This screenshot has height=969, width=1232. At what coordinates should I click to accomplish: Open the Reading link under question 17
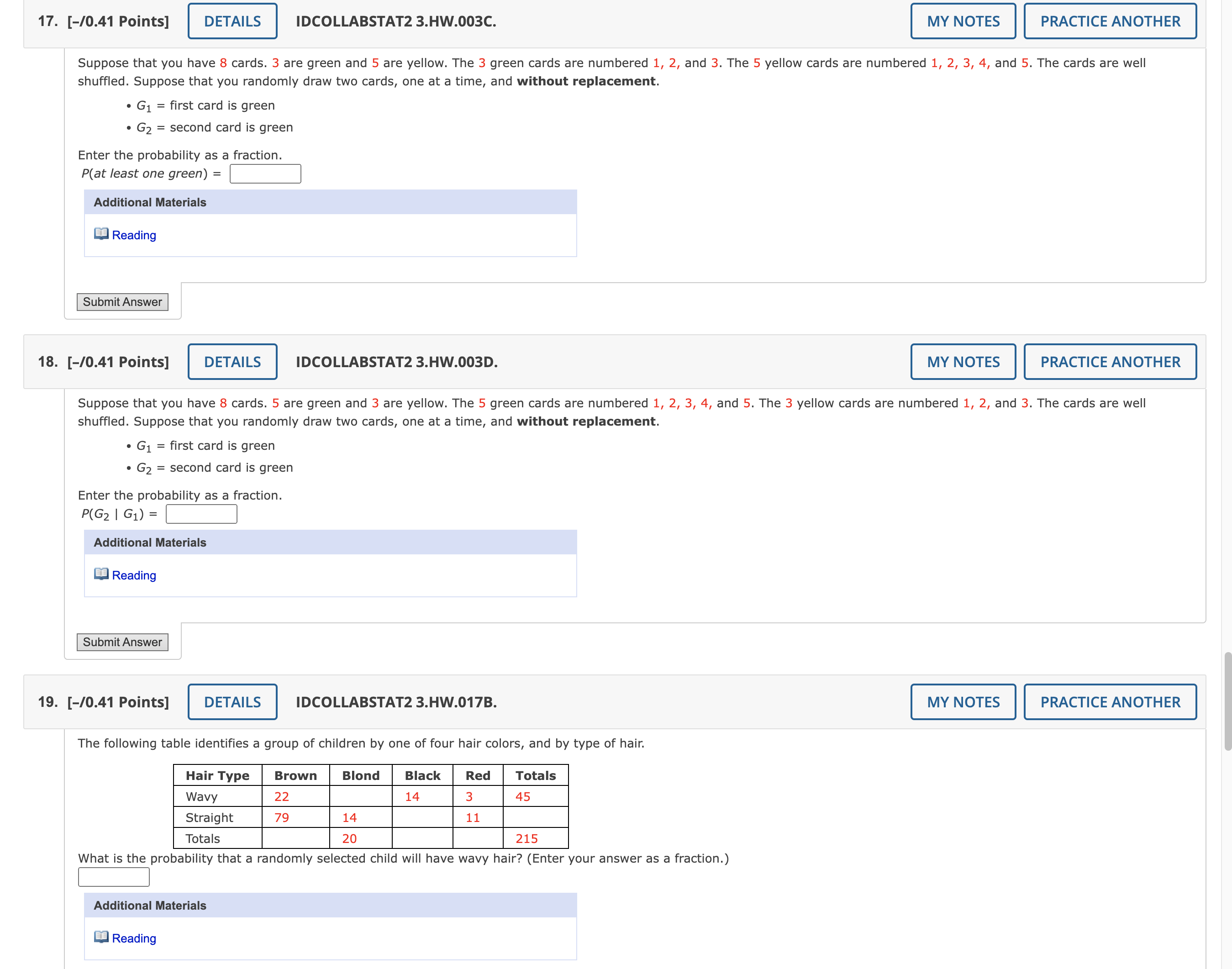134,236
